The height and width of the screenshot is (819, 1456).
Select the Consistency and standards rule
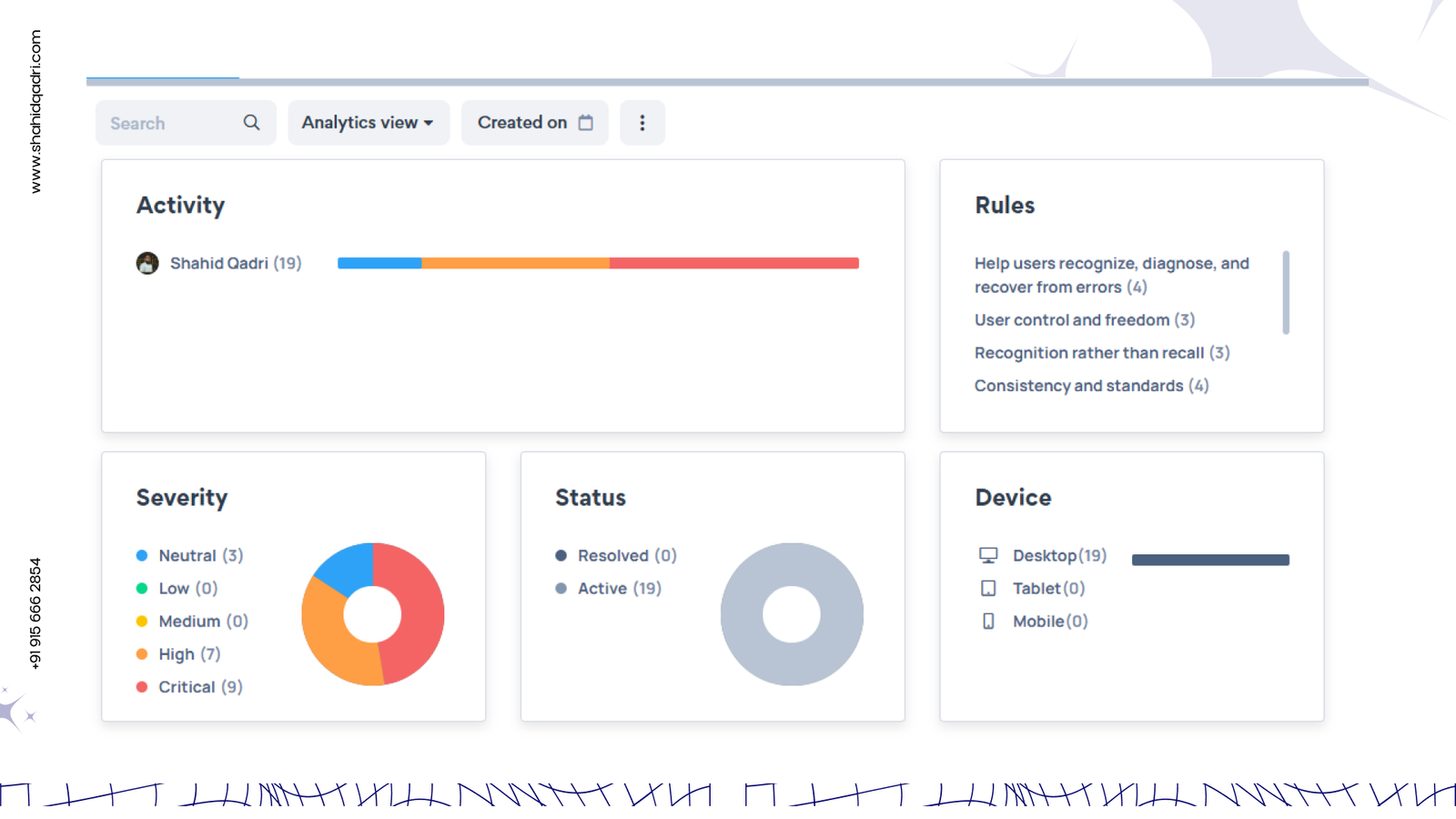click(x=1078, y=386)
